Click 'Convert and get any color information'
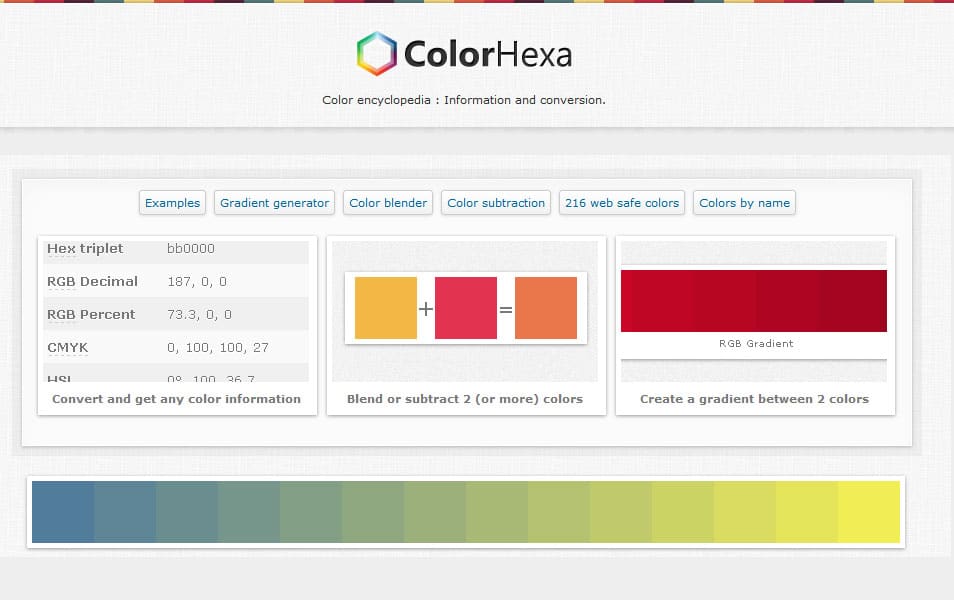954x600 pixels. point(176,398)
